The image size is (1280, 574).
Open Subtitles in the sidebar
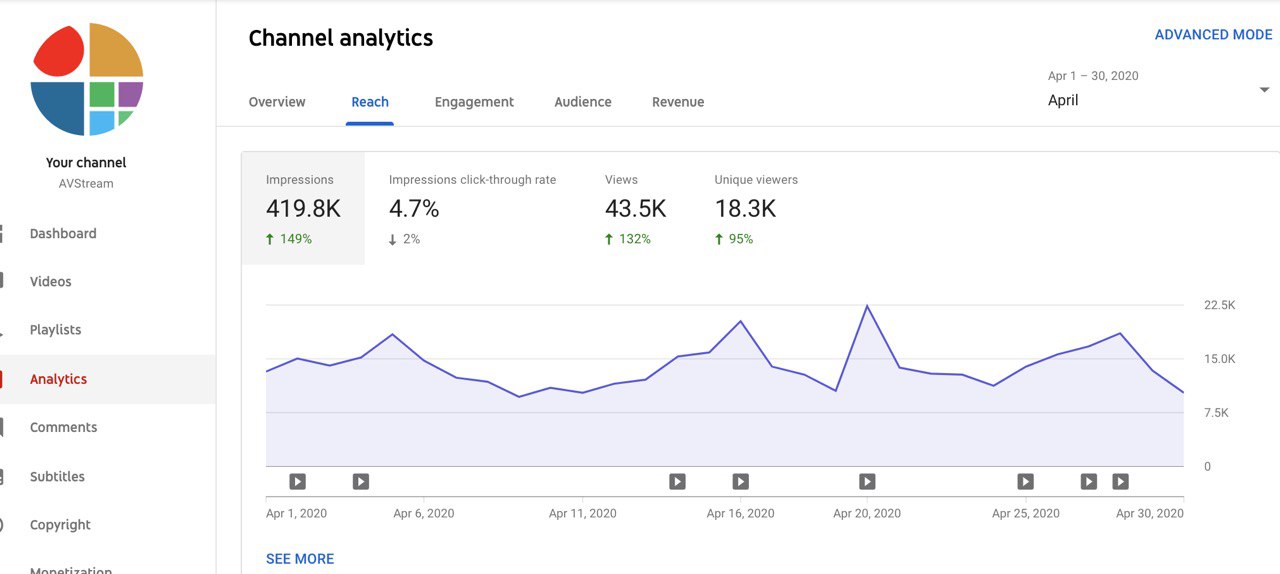(58, 477)
